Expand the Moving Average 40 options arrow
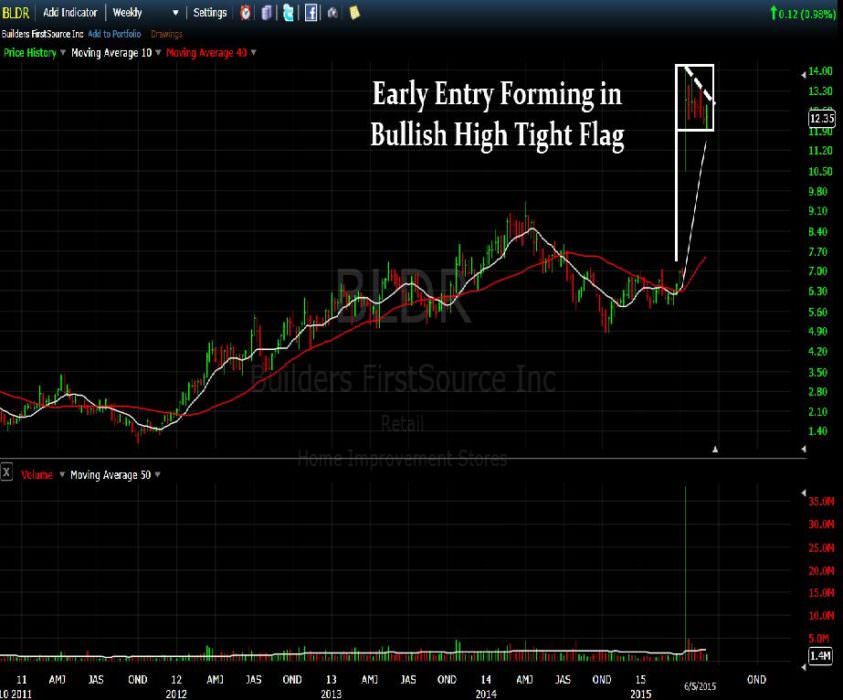Screen dimensions: 843x700 pos(253,52)
